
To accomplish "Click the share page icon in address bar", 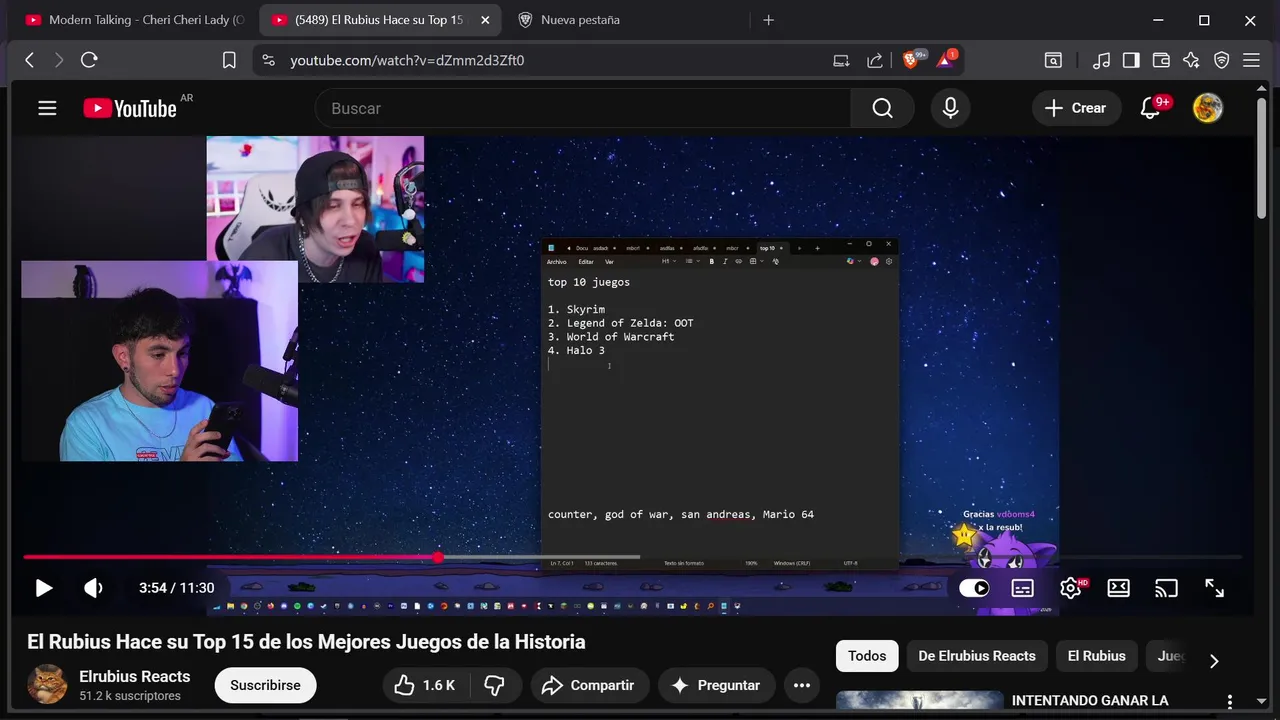I will click(x=875, y=60).
